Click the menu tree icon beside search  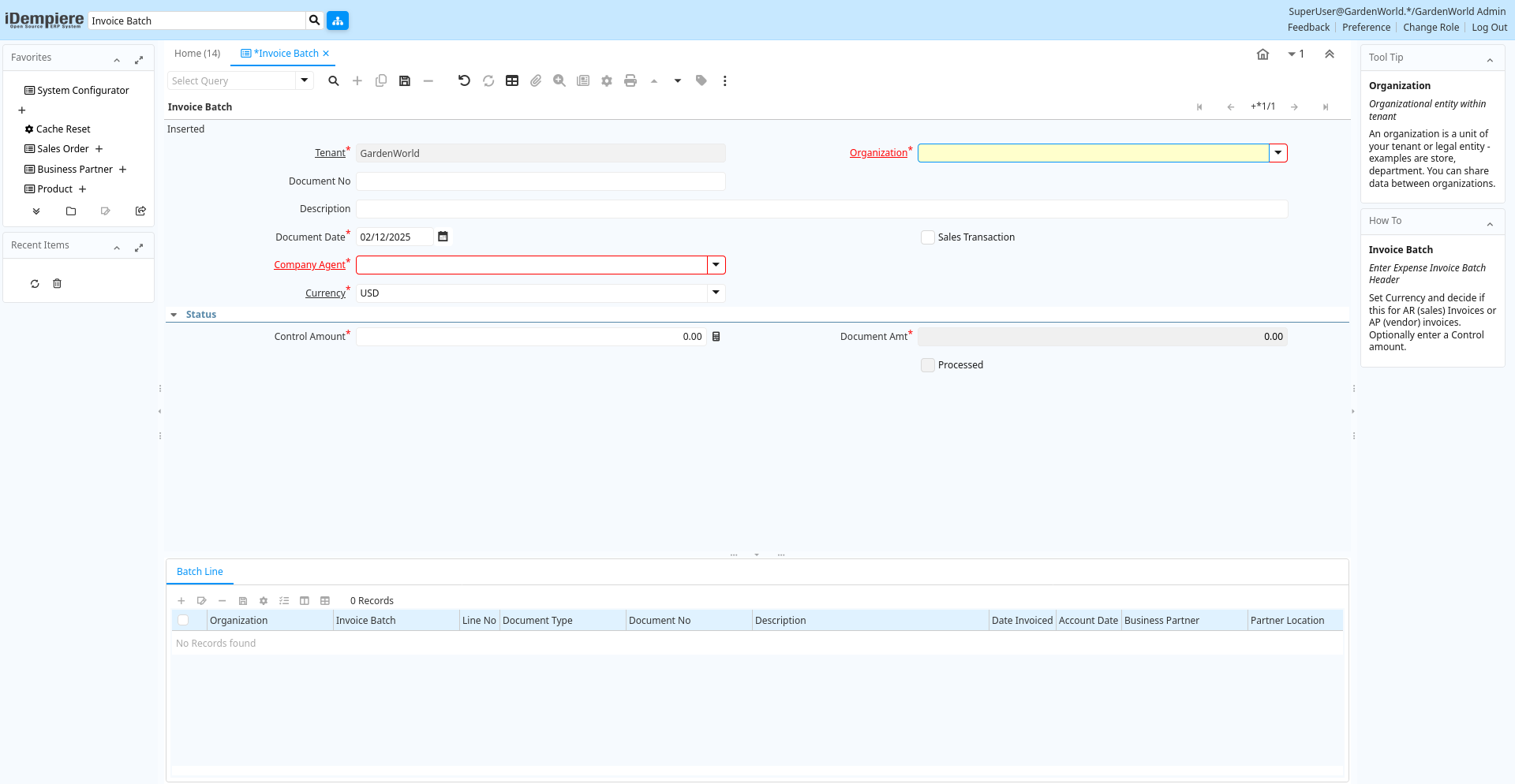[338, 21]
